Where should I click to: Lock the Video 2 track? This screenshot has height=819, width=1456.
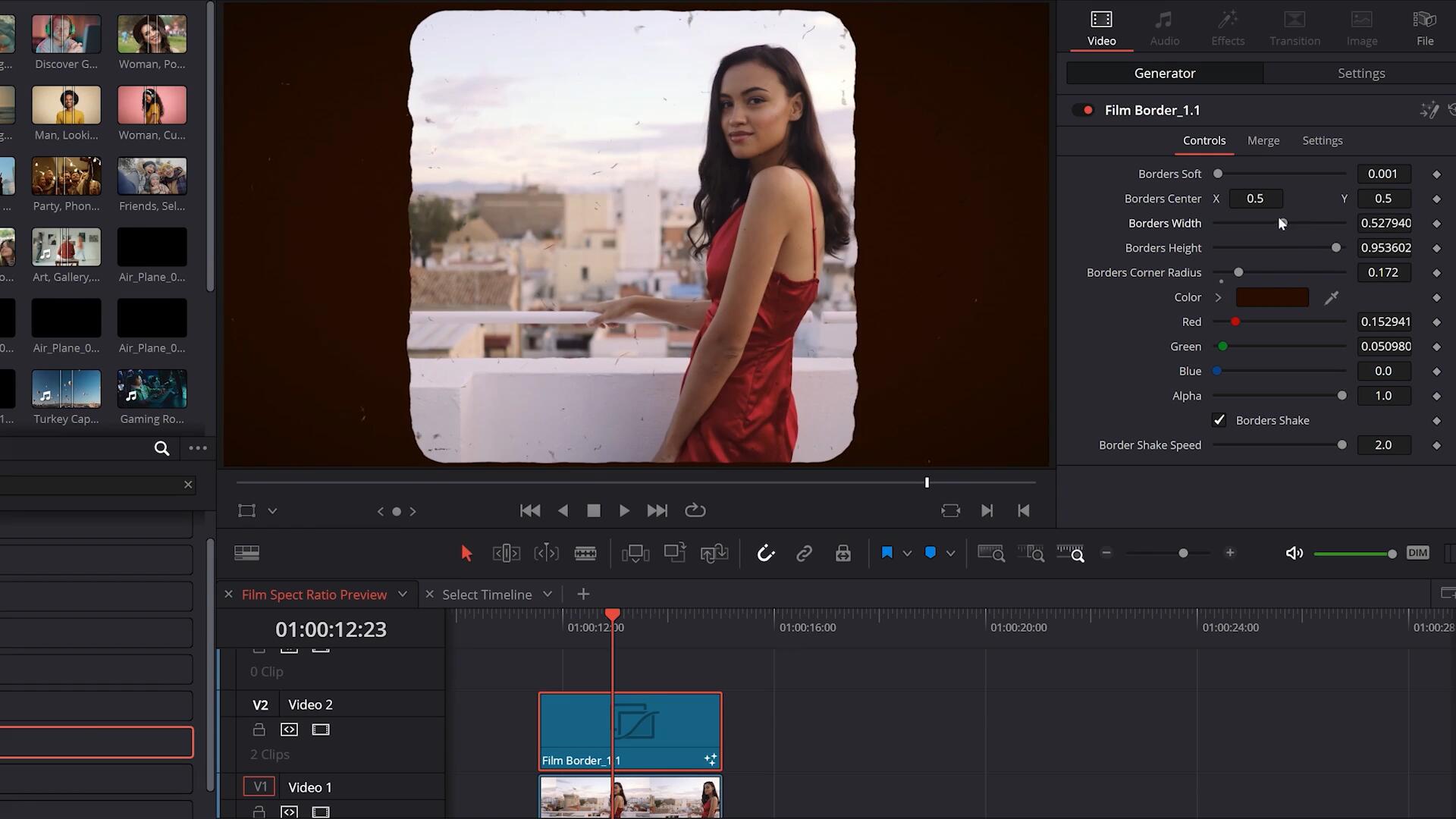[259, 730]
